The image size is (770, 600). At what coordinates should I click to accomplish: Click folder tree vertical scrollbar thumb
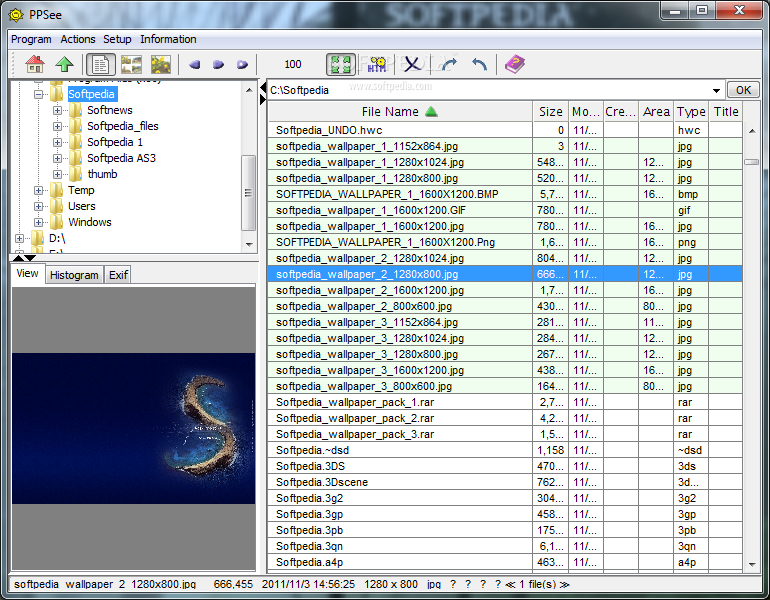click(248, 192)
